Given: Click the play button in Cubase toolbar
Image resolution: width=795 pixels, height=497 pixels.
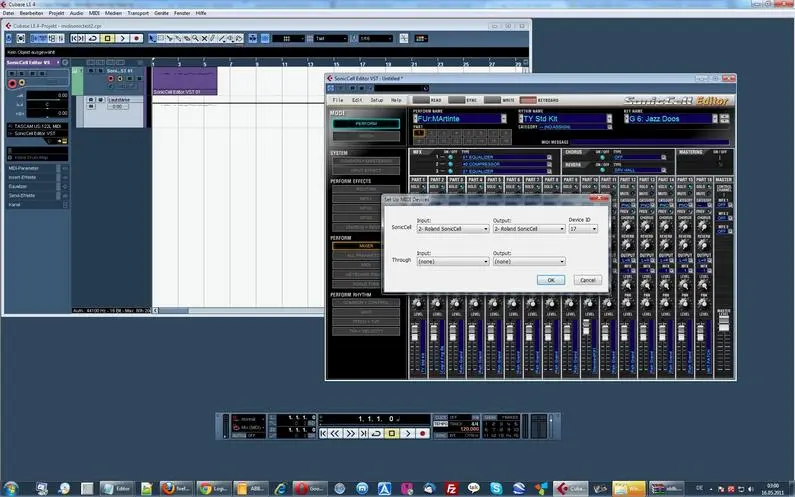Looking at the screenshot, I should [122, 39].
